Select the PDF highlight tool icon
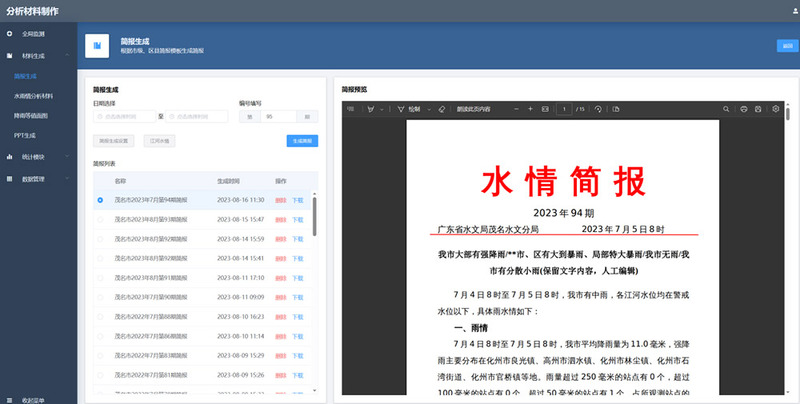This screenshot has height=404, width=800. 371,109
